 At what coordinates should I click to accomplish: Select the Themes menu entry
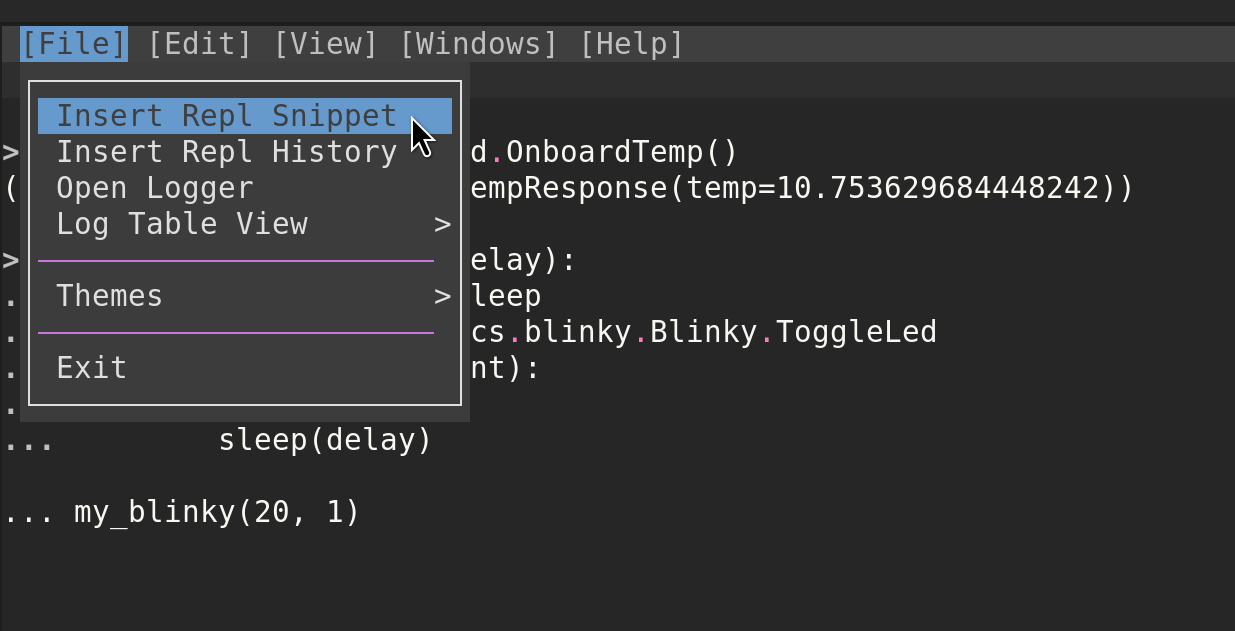click(245, 296)
